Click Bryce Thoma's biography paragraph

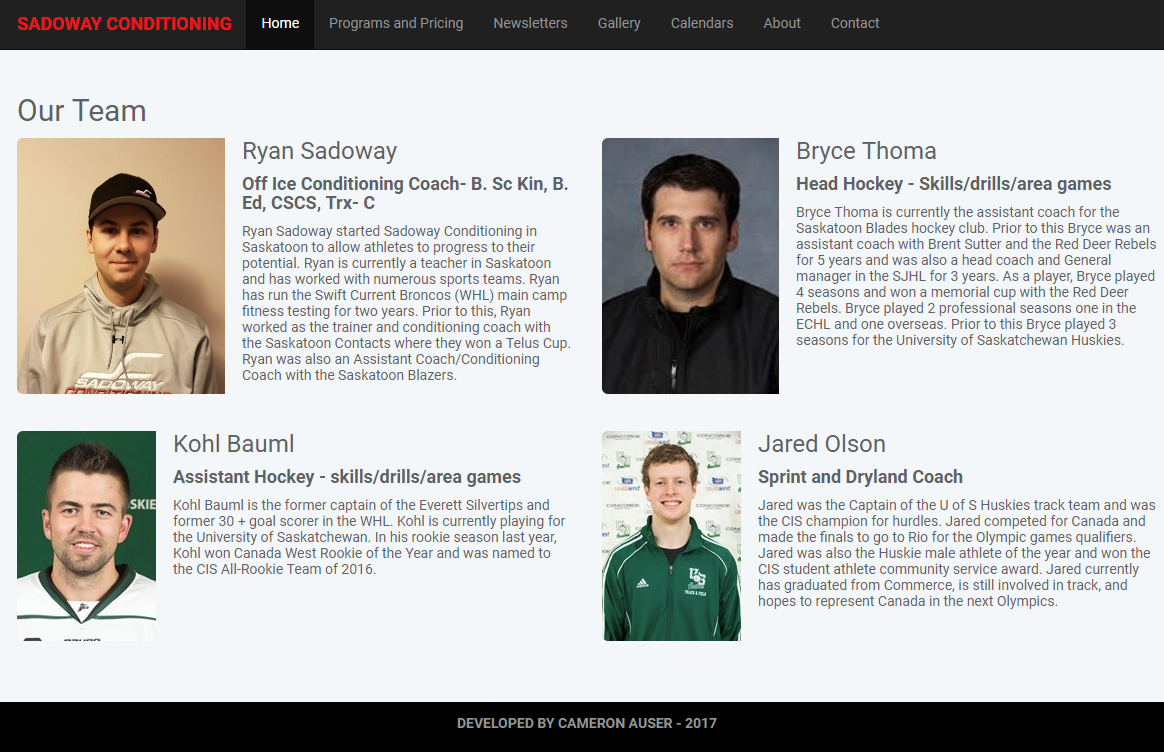[976, 276]
